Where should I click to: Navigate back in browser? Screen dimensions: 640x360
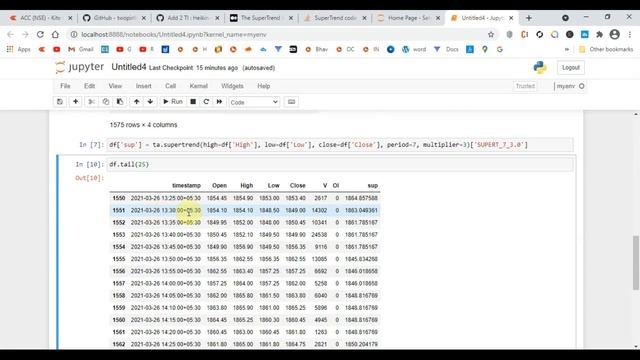click(x=11, y=35)
